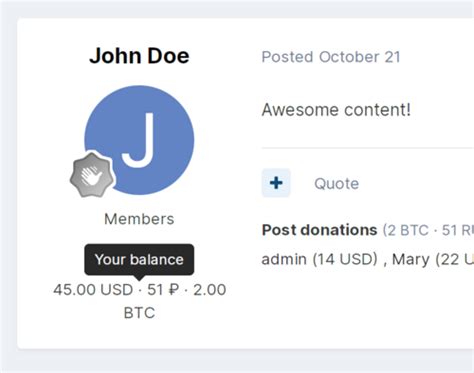474x373 pixels.
Task: Open the admin (14 USD) donor entry
Action: [320, 259]
